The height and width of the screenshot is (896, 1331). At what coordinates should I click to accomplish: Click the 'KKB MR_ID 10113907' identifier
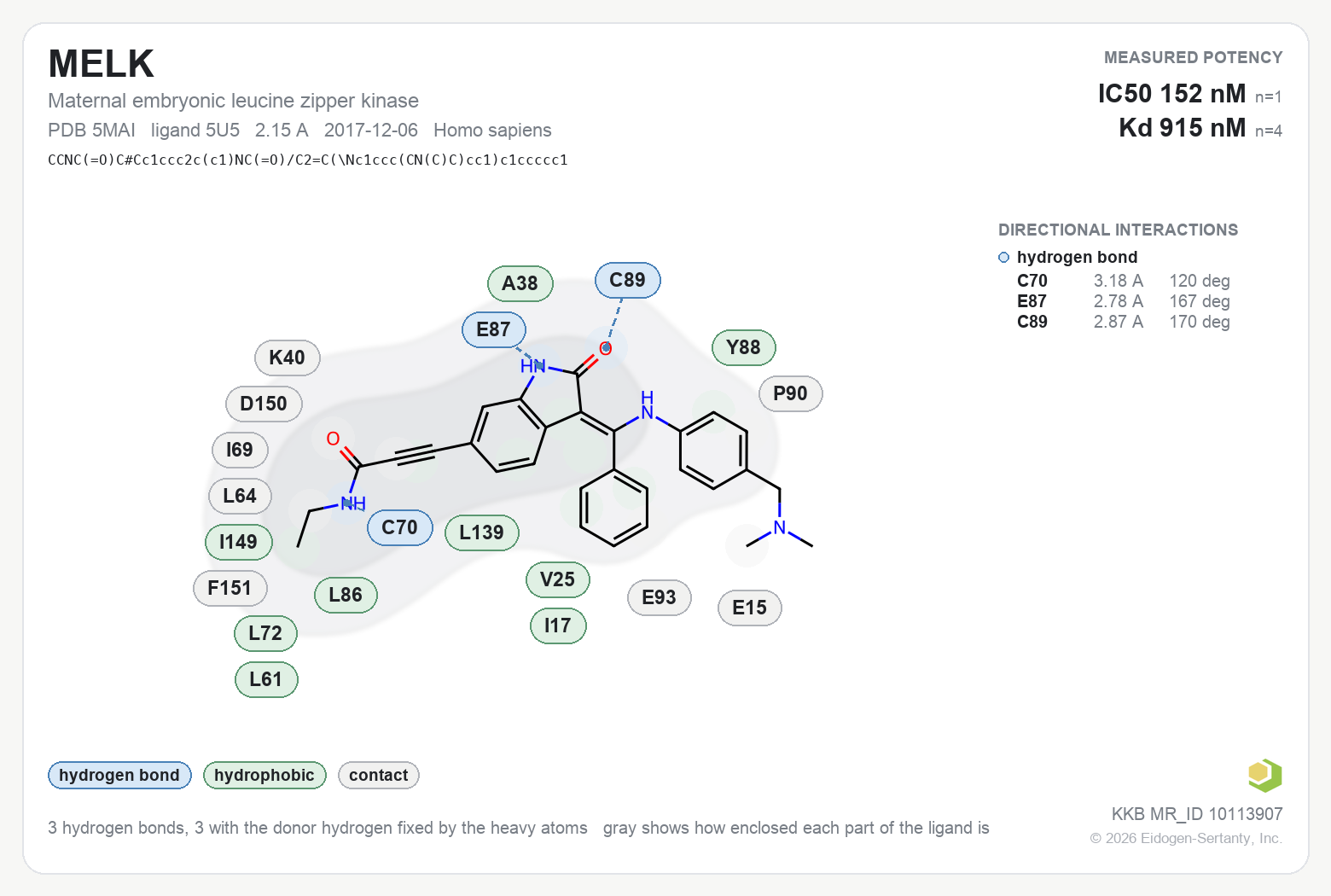click(1197, 814)
